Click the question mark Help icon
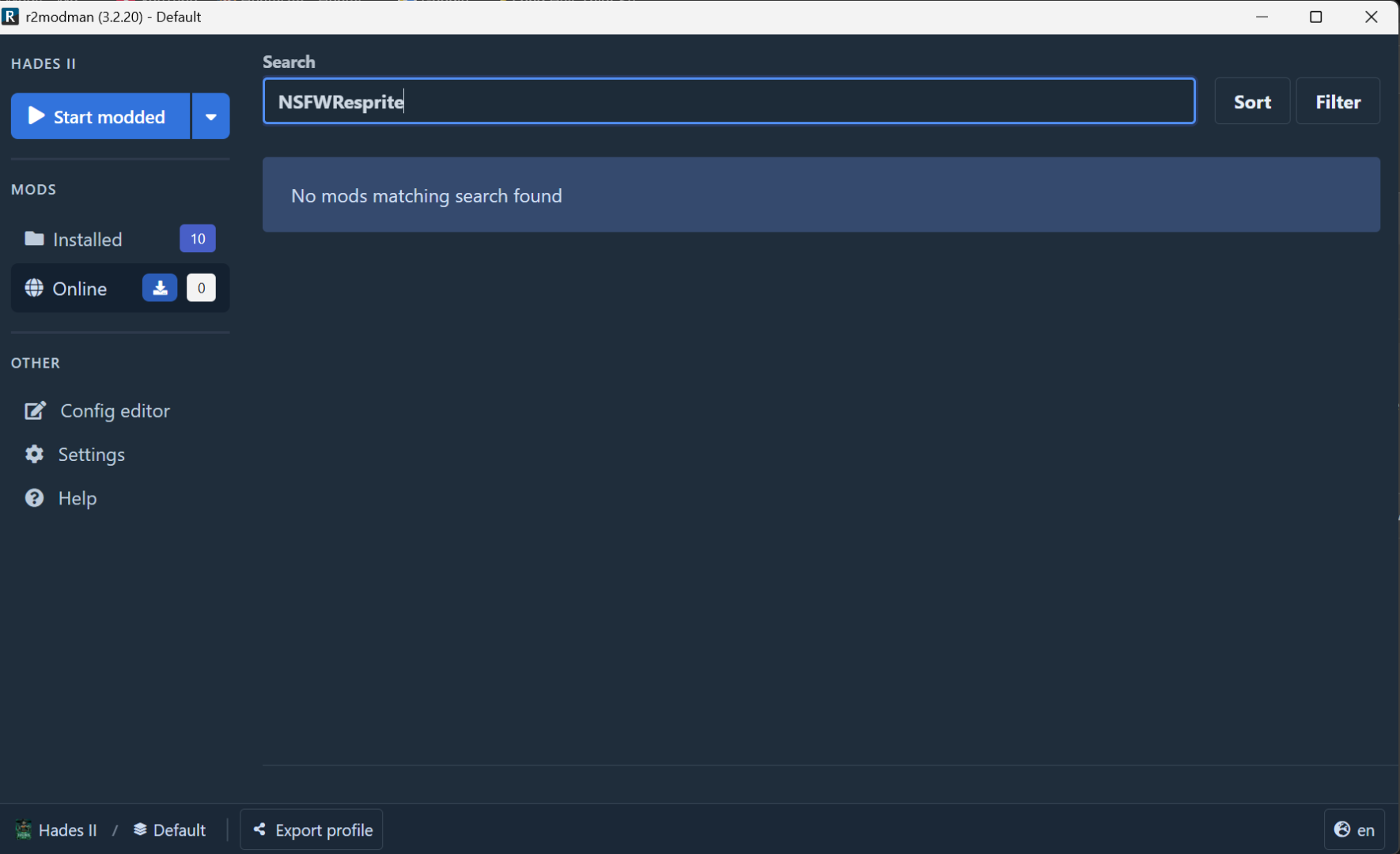The width and height of the screenshot is (1400, 854). (34, 497)
